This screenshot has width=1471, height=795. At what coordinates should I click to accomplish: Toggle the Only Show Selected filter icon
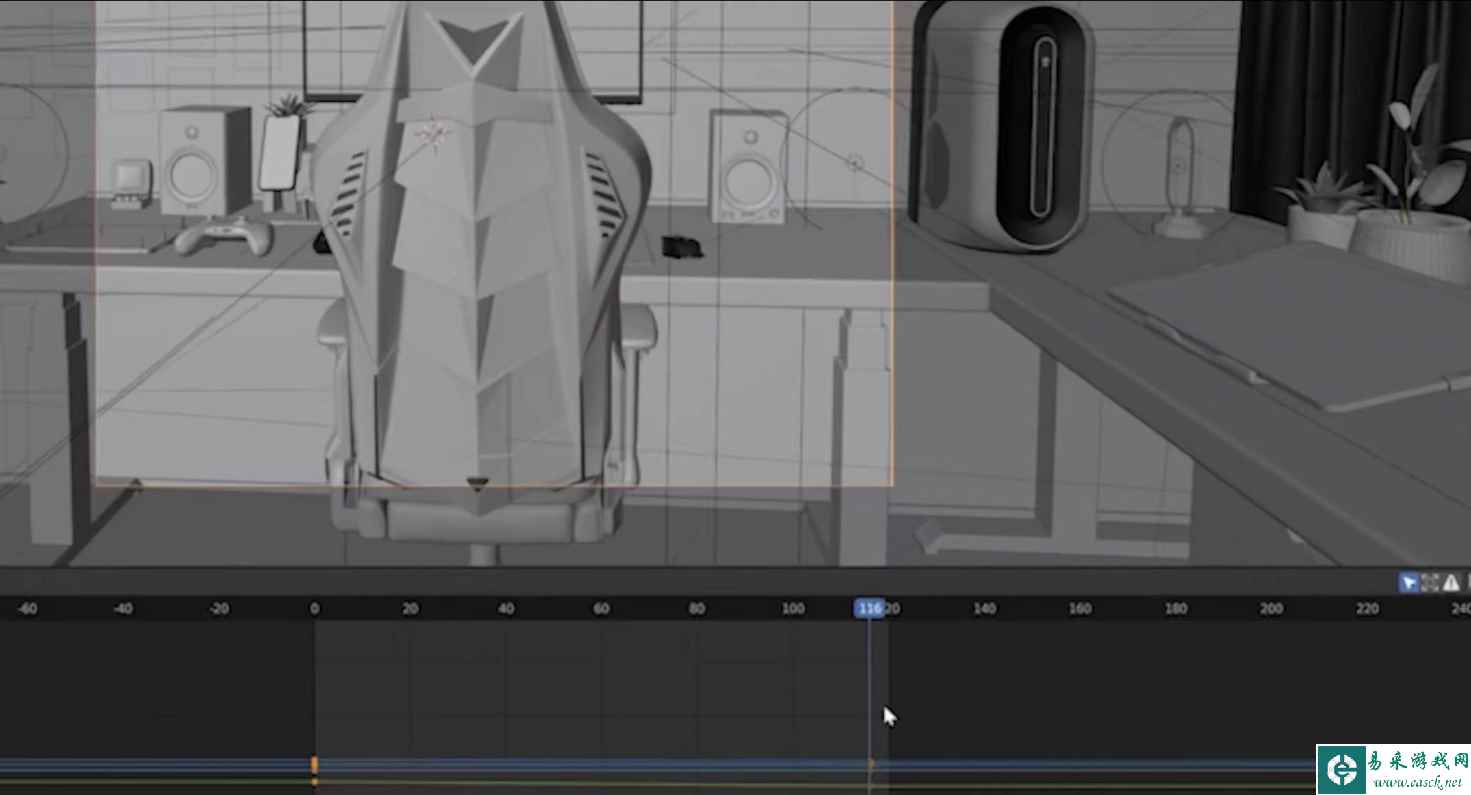[1408, 582]
